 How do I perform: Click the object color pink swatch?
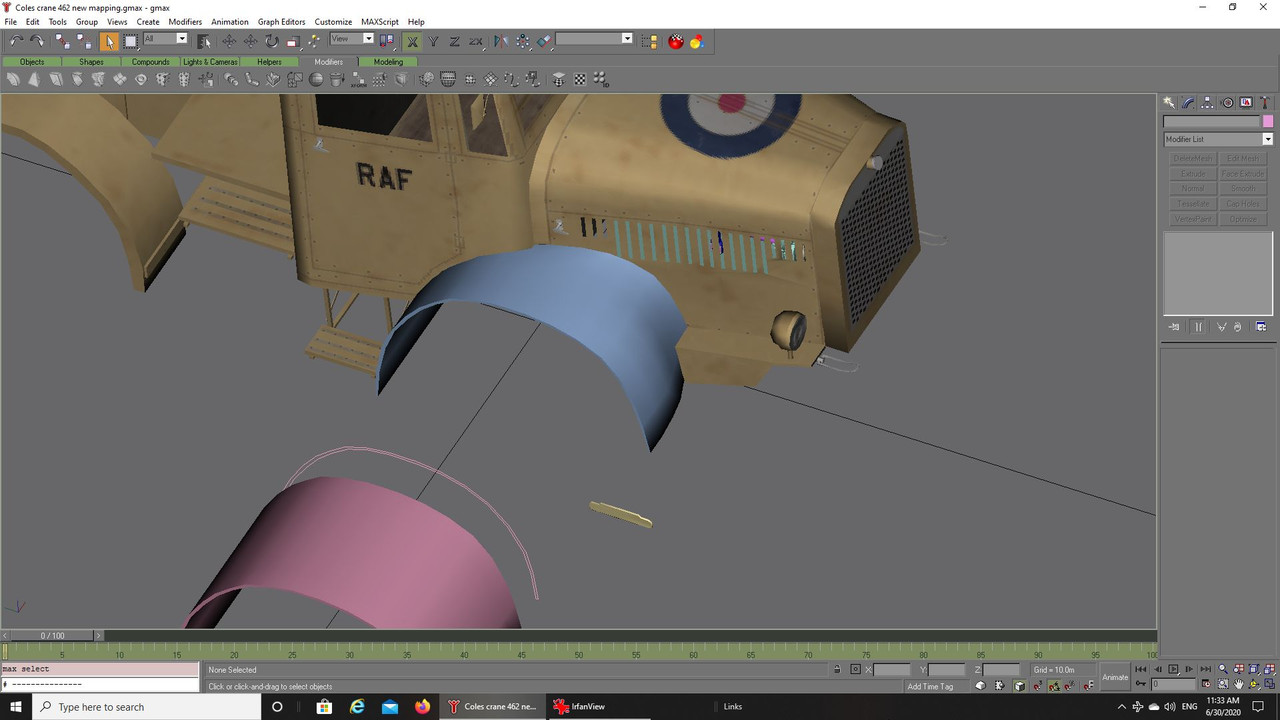(1268, 122)
